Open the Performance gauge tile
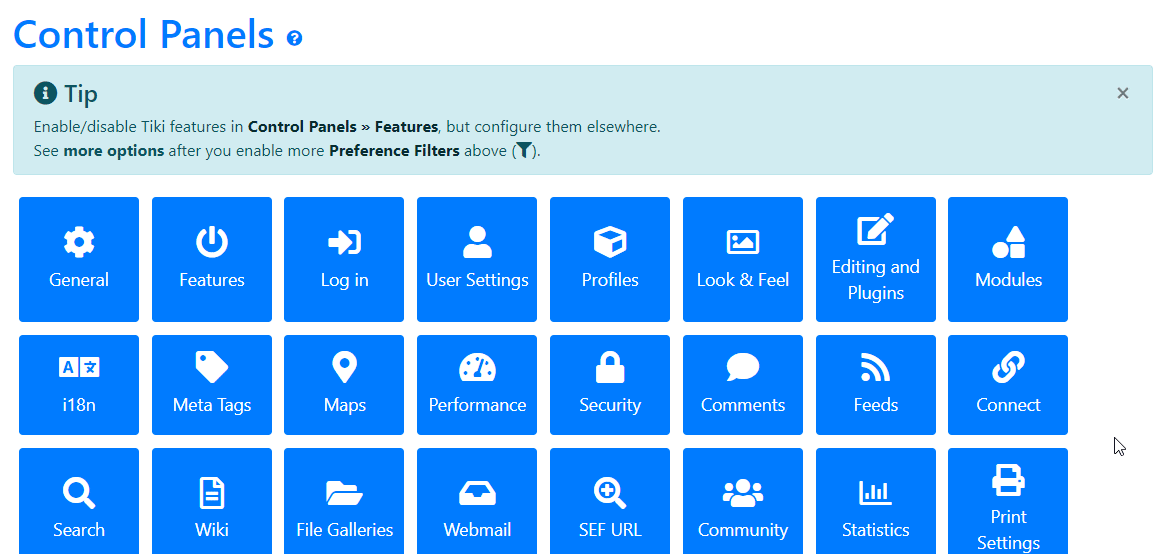Viewport: 1166px width, 554px height. (x=477, y=385)
